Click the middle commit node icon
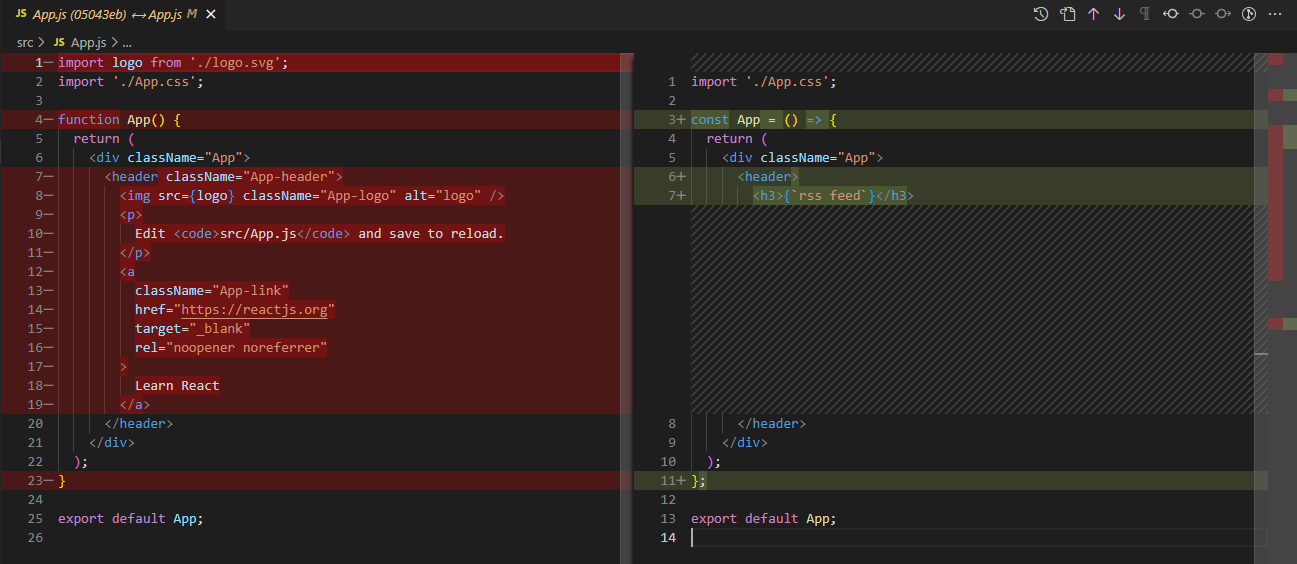 click(x=1197, y=14)
